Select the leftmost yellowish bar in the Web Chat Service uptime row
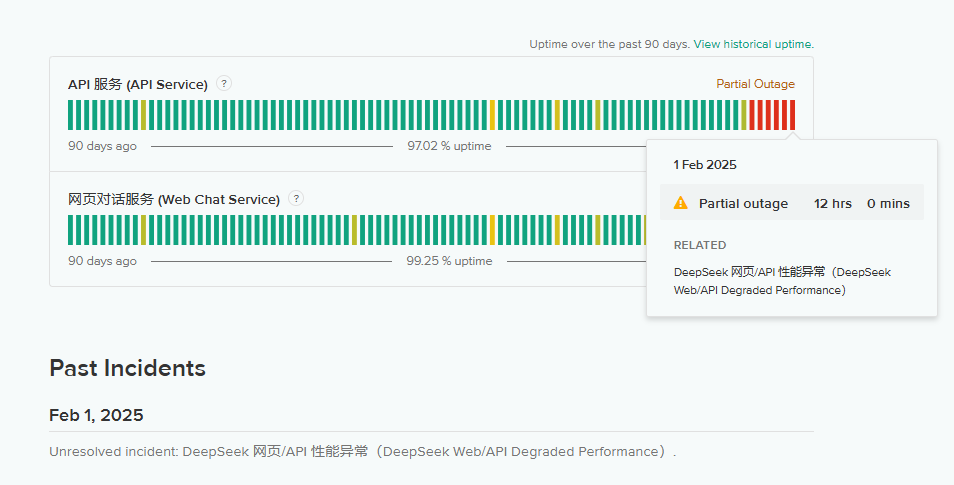 144,230
